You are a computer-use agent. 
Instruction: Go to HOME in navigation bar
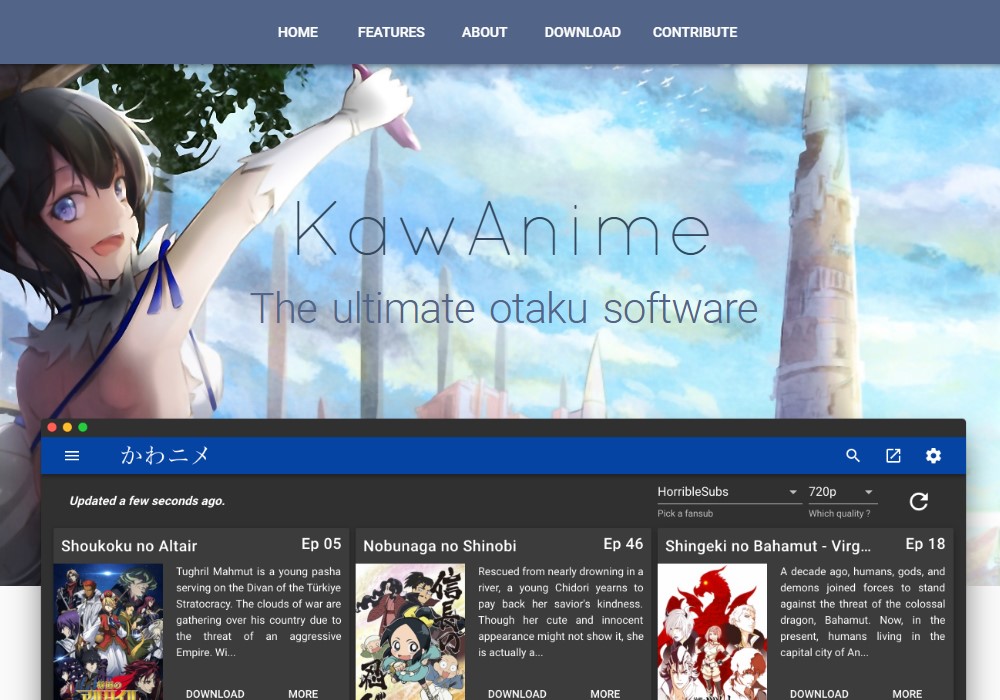point(298,32)
